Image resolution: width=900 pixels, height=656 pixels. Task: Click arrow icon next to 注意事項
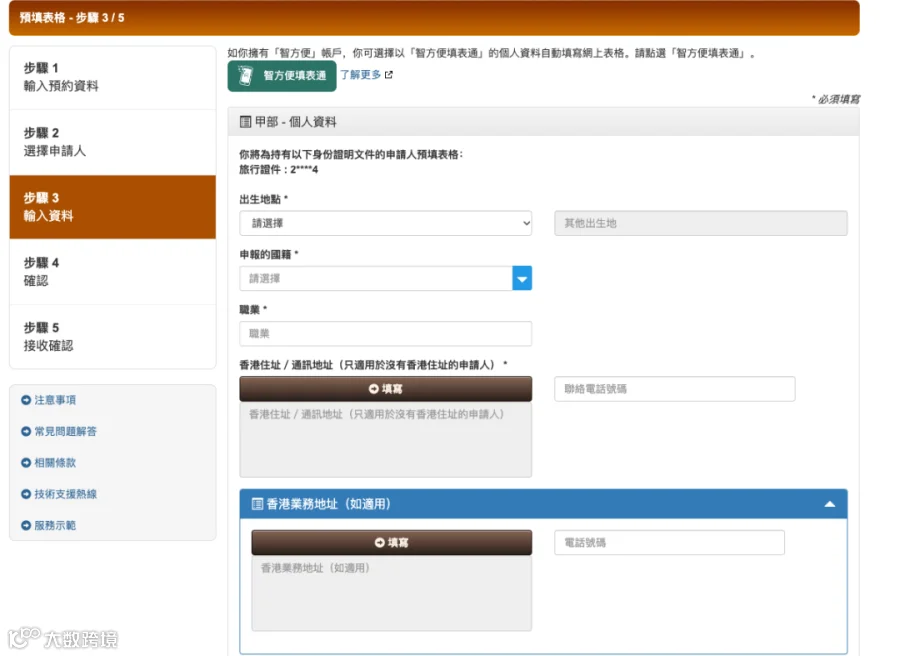26,400
